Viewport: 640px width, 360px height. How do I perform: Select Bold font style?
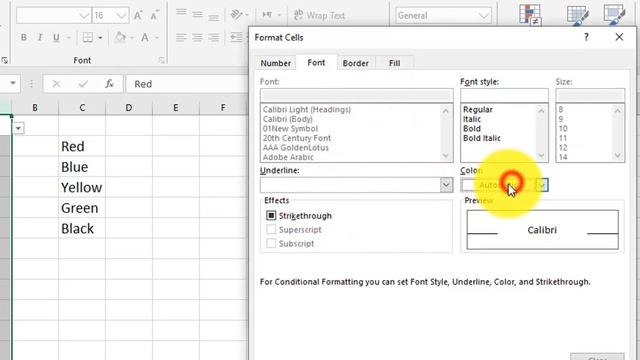pyautogui.click(x=472, y=128)
